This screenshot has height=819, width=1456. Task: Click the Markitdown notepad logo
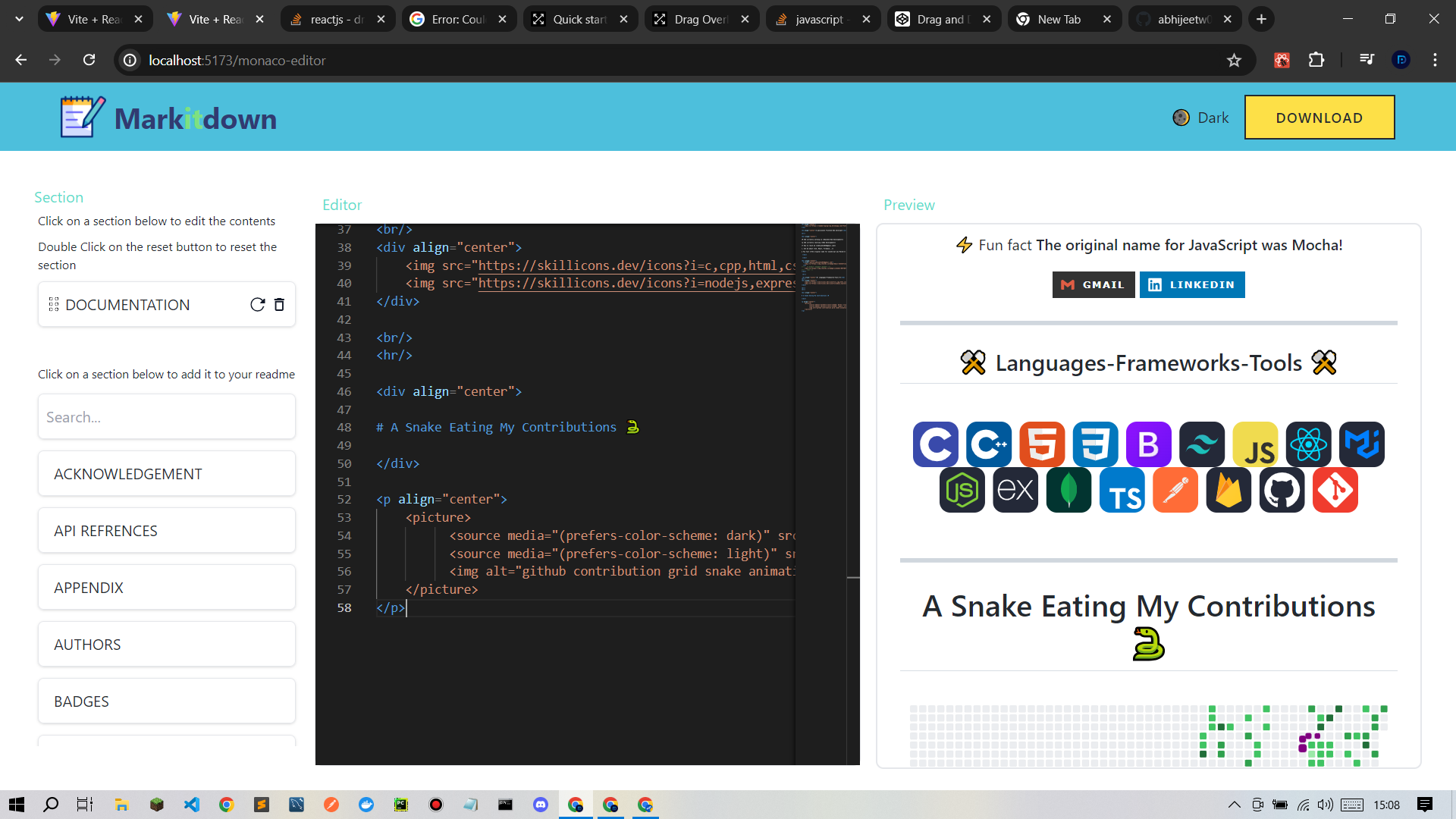tap(82, 118)
